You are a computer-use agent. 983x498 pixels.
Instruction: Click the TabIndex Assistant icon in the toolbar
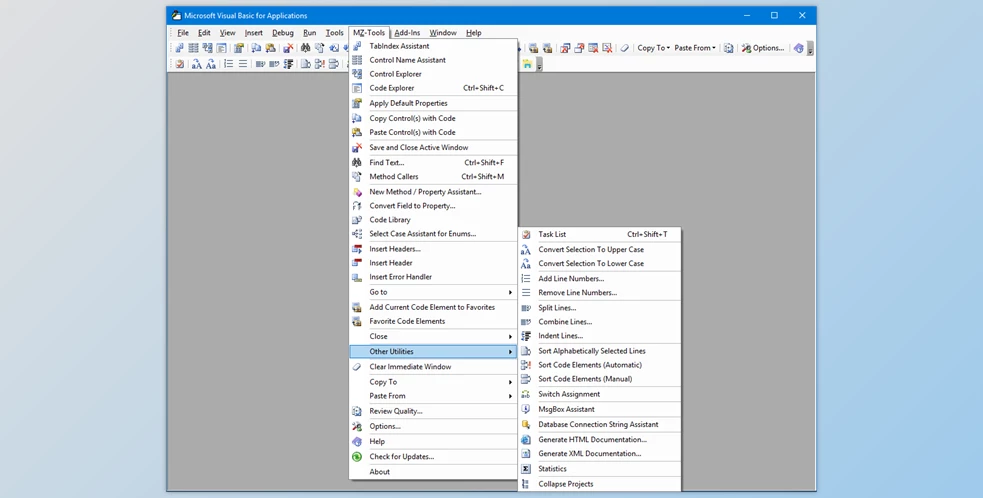179,48
